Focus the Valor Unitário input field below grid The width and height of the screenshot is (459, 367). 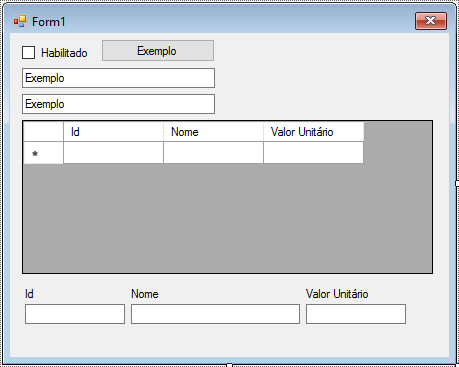356,314
